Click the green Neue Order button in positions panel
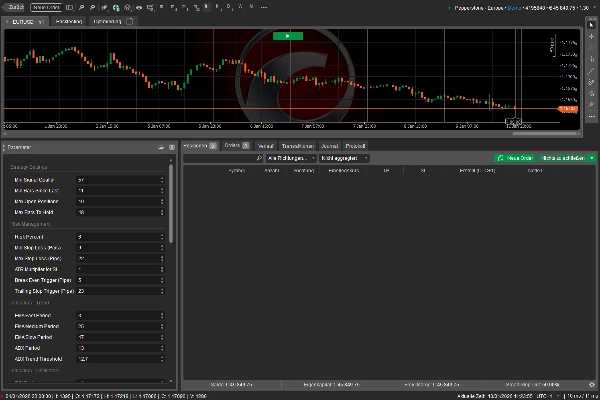 point(515,158)
